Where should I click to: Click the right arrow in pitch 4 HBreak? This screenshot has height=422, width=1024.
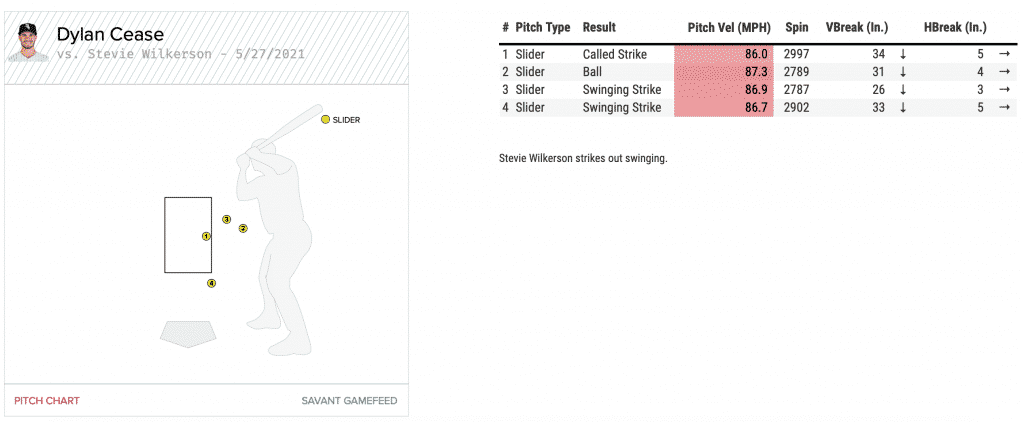pyautogui.click(x=1004, y=107)
